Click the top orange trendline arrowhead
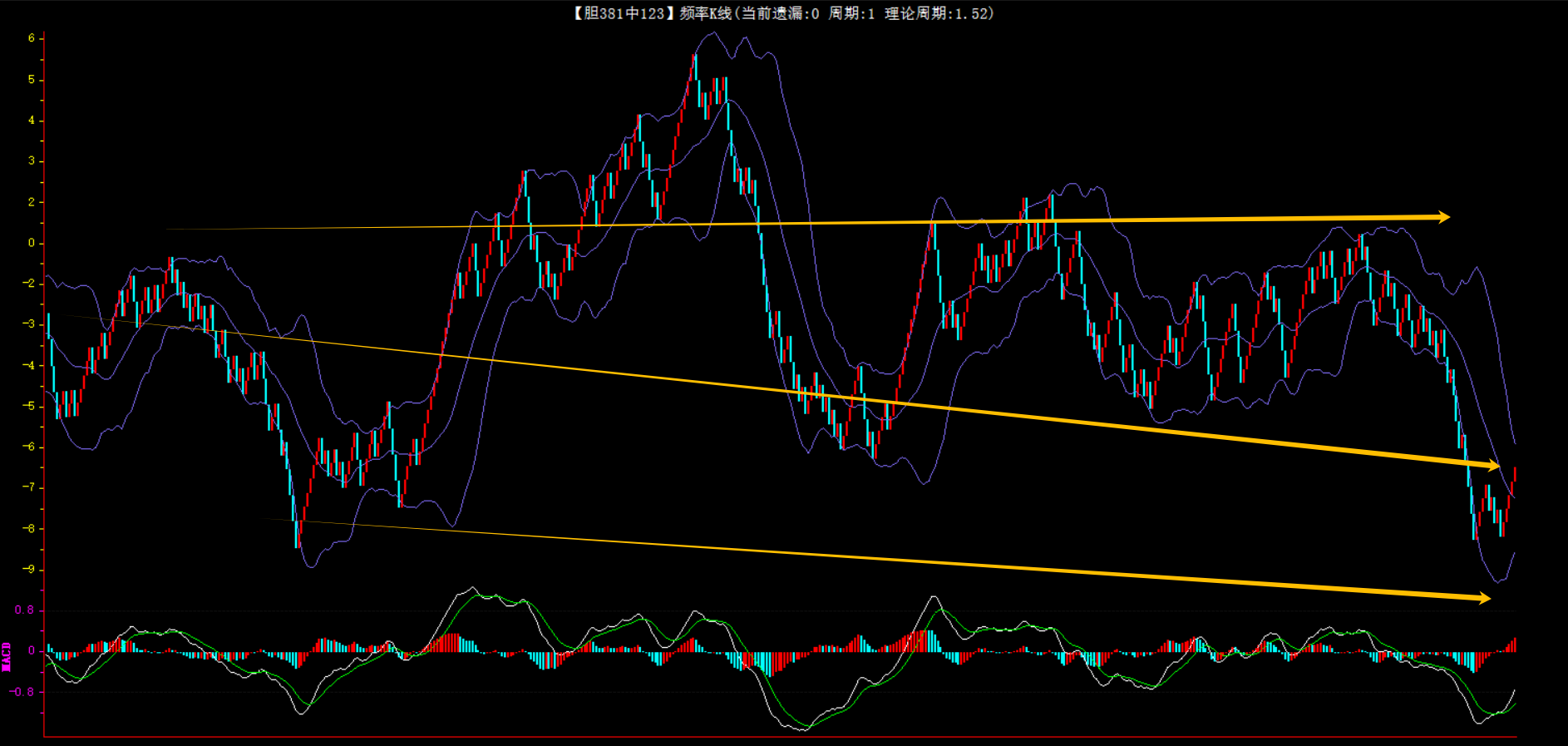1568x746 pixels. coord(1444,217)
